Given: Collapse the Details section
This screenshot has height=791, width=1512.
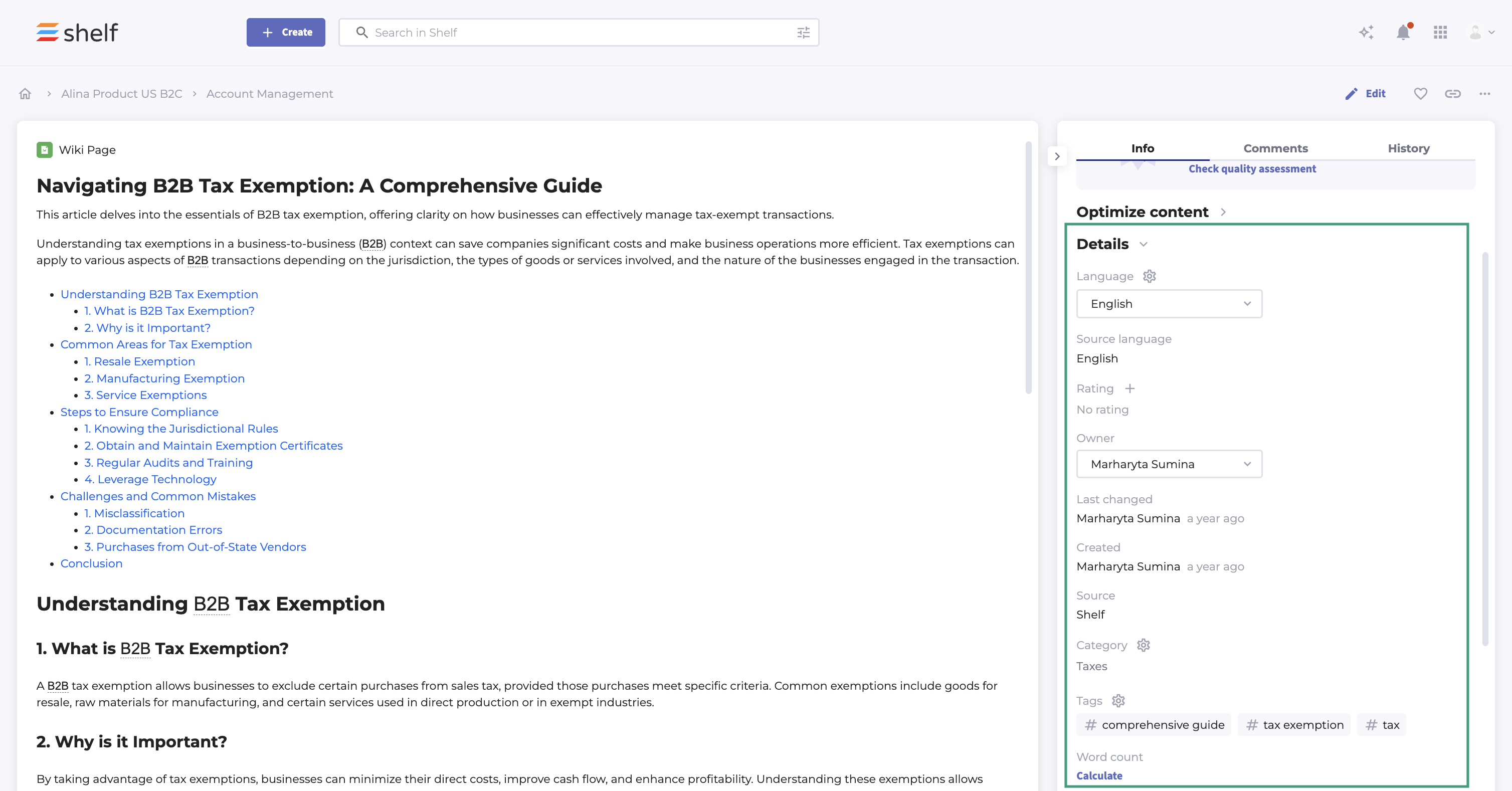Looking at the screenshot, I should click(1143, 245).
